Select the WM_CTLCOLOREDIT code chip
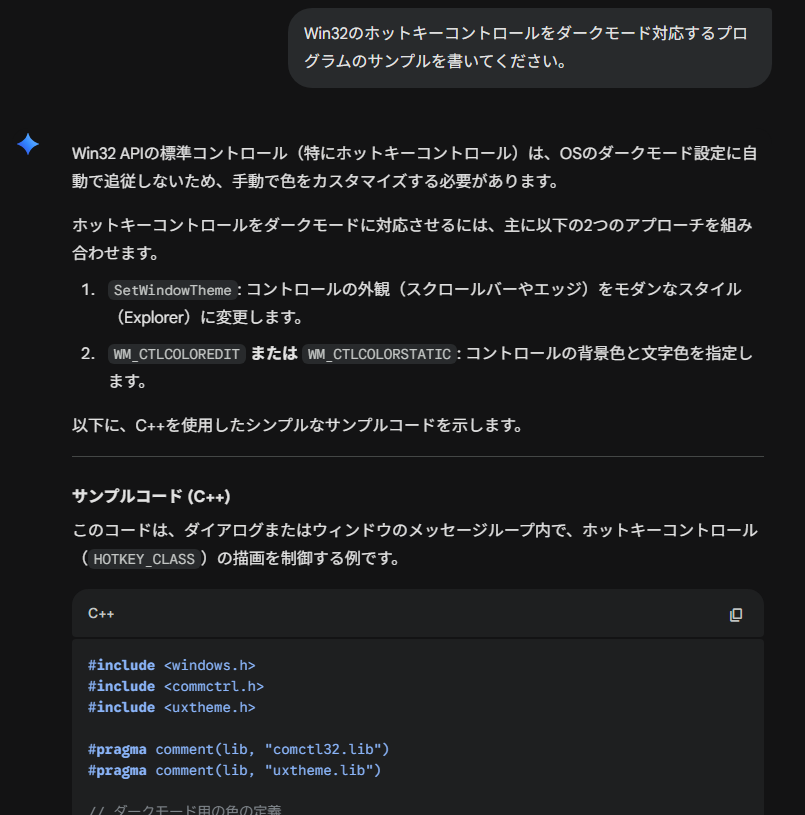This screenshot has width=805, height=815. 176,354
